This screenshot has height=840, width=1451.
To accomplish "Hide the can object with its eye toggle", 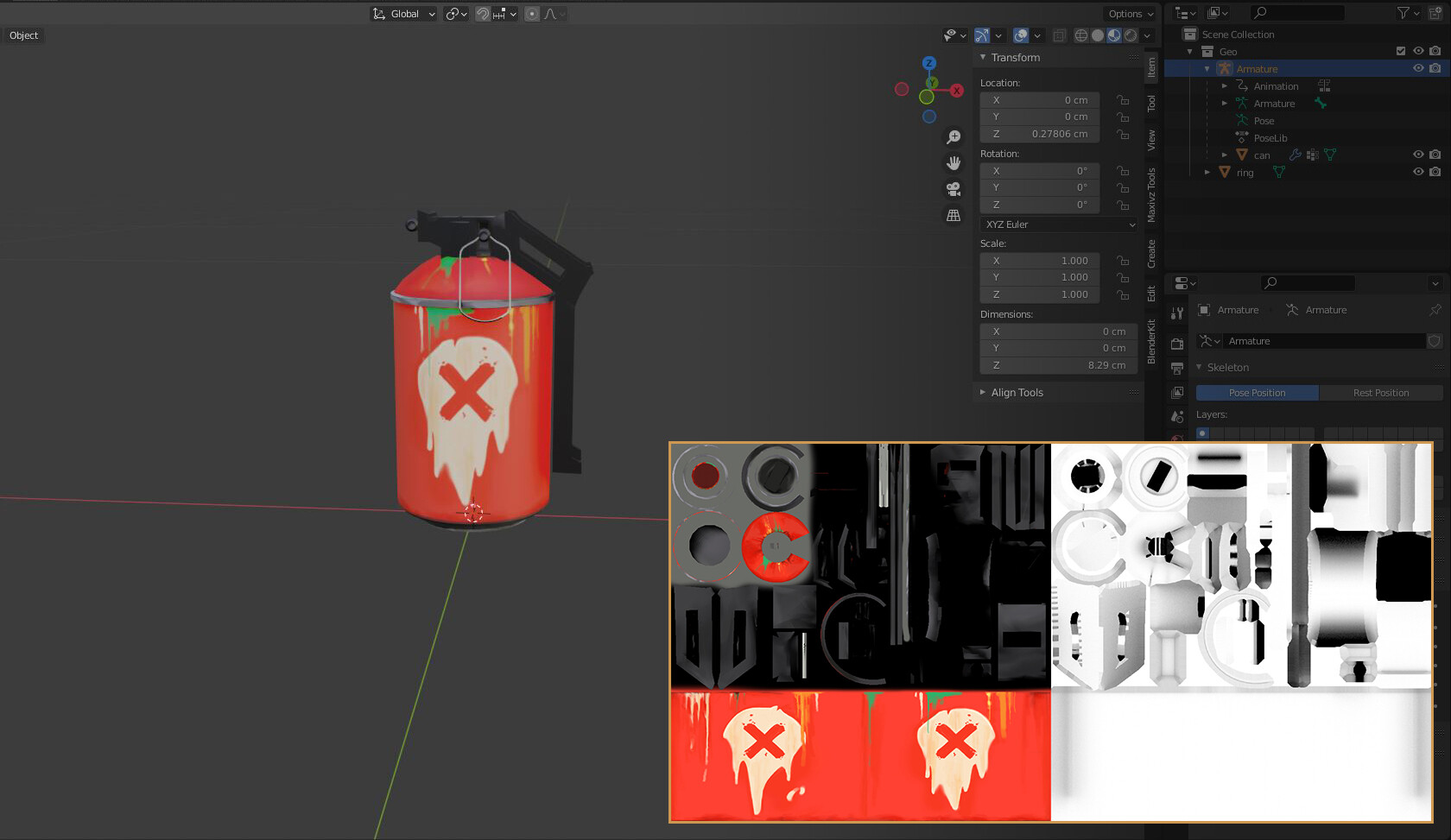I will click(1417, 155).
